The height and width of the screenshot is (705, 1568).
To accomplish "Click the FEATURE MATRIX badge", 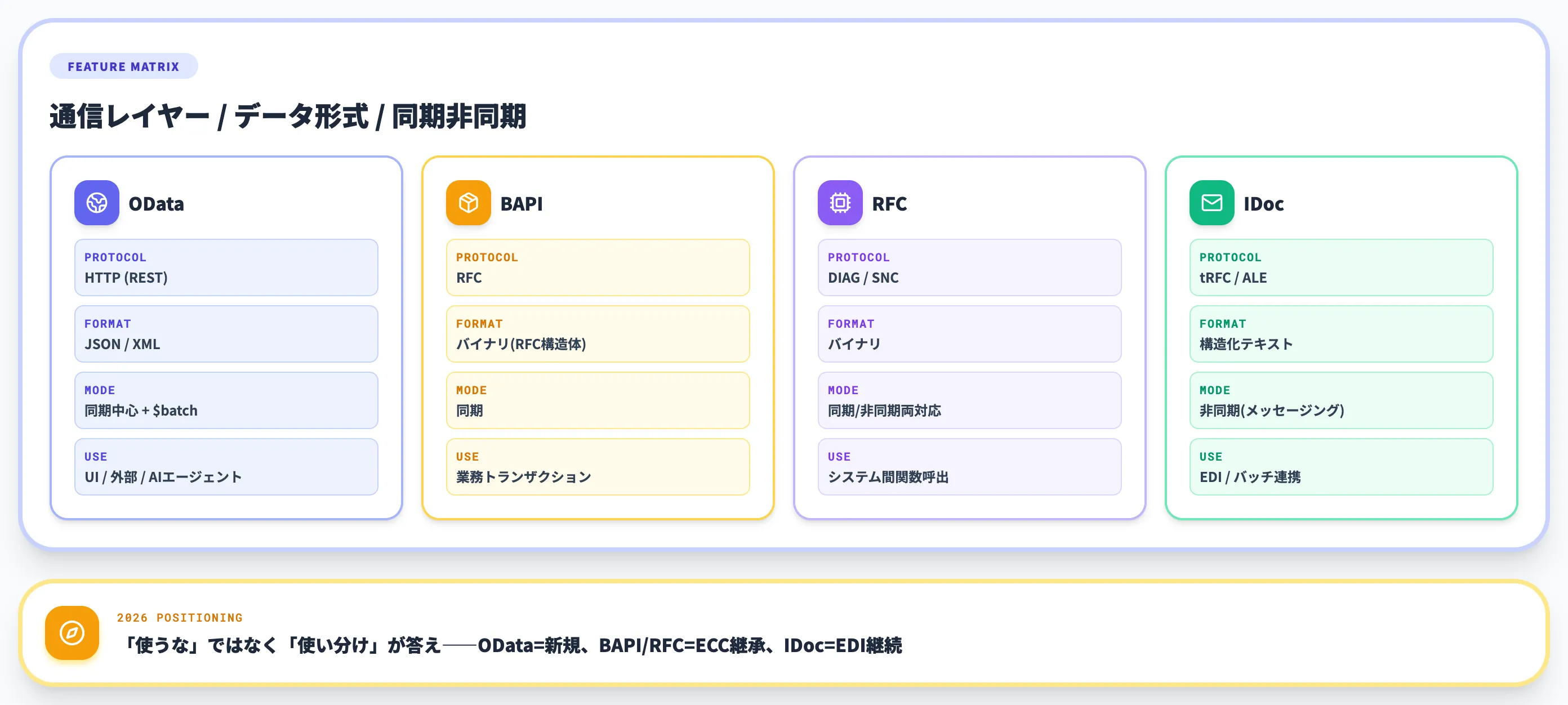I will pyautogui.click(x=123, y=66).
